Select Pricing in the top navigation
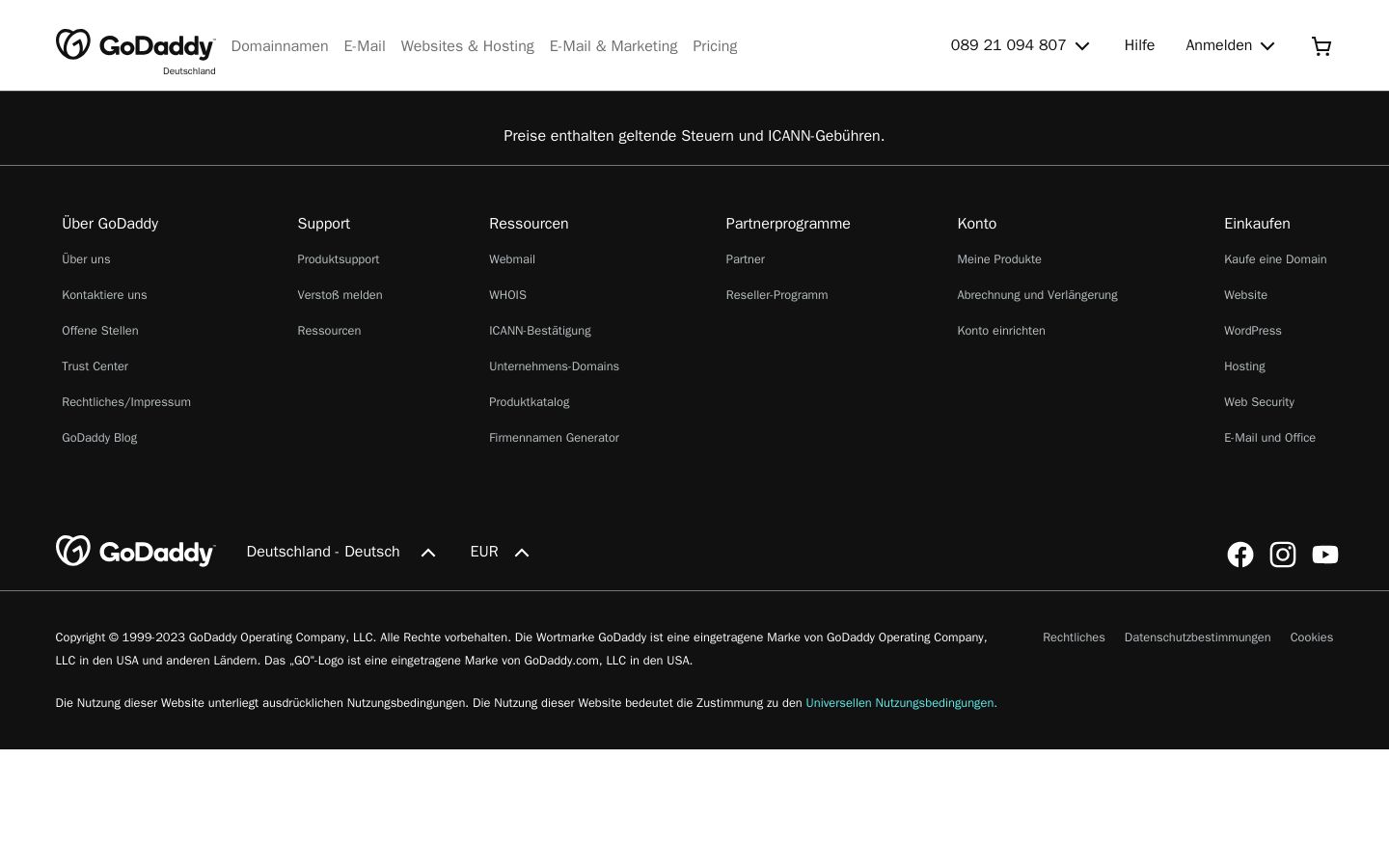The image size is (1389, 868). point(715,46)
